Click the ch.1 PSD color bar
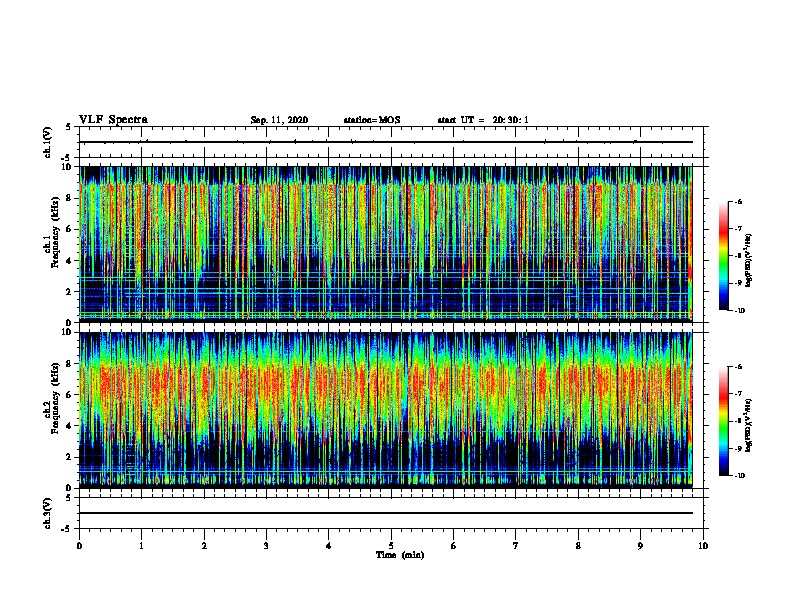The height and width of the screenshot is (612, 792). pyautogui.click(x=724, y=256)
